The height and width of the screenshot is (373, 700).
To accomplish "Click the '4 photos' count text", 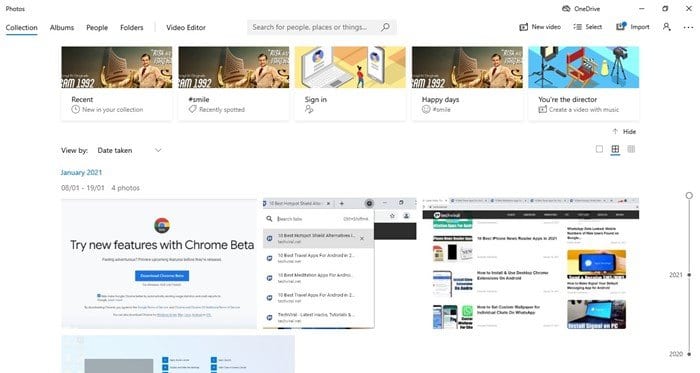I will [x=125, y=188].
